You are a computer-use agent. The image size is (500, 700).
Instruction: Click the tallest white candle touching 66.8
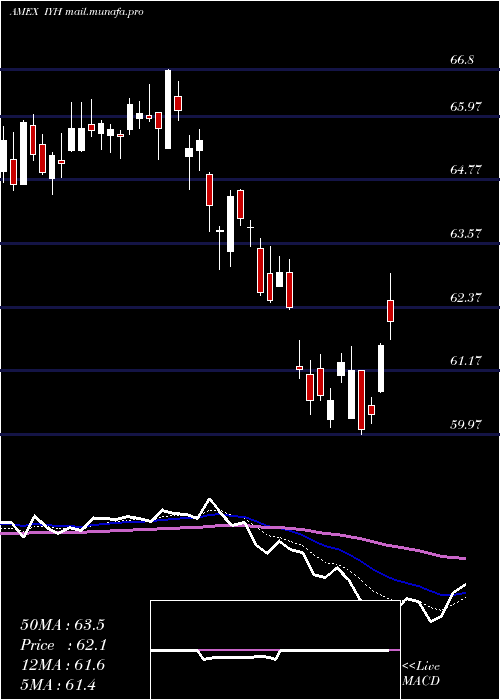click(x=168, y=109)
